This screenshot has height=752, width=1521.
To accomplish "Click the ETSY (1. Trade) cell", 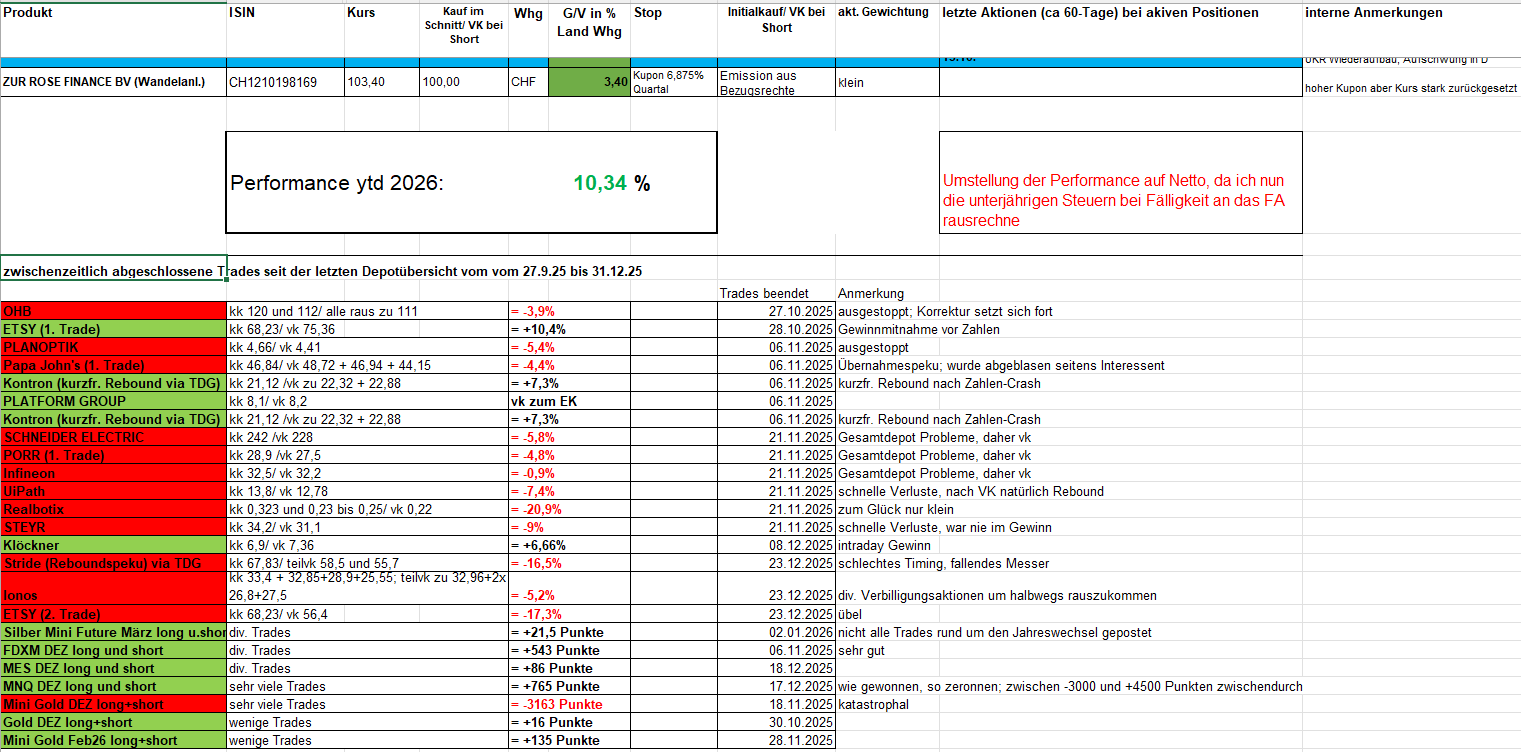I will (x=113, y=329).
